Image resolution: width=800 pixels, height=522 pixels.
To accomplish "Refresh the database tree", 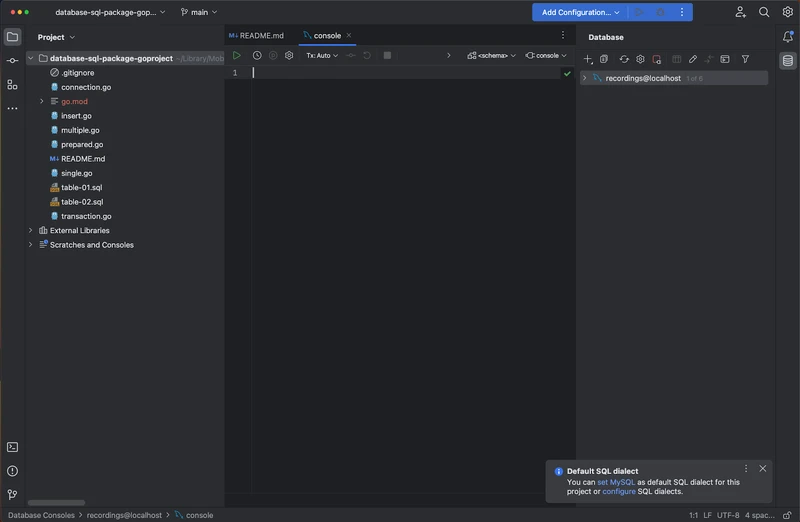I will coord(623,60).
